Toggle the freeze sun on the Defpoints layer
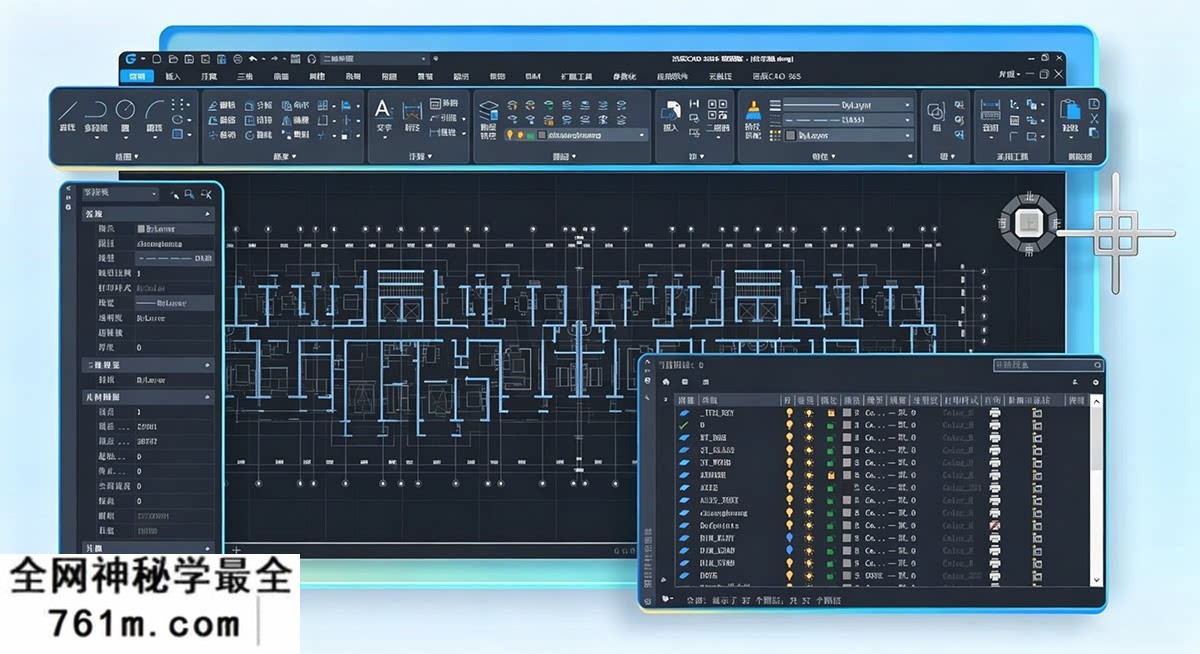 809,525
